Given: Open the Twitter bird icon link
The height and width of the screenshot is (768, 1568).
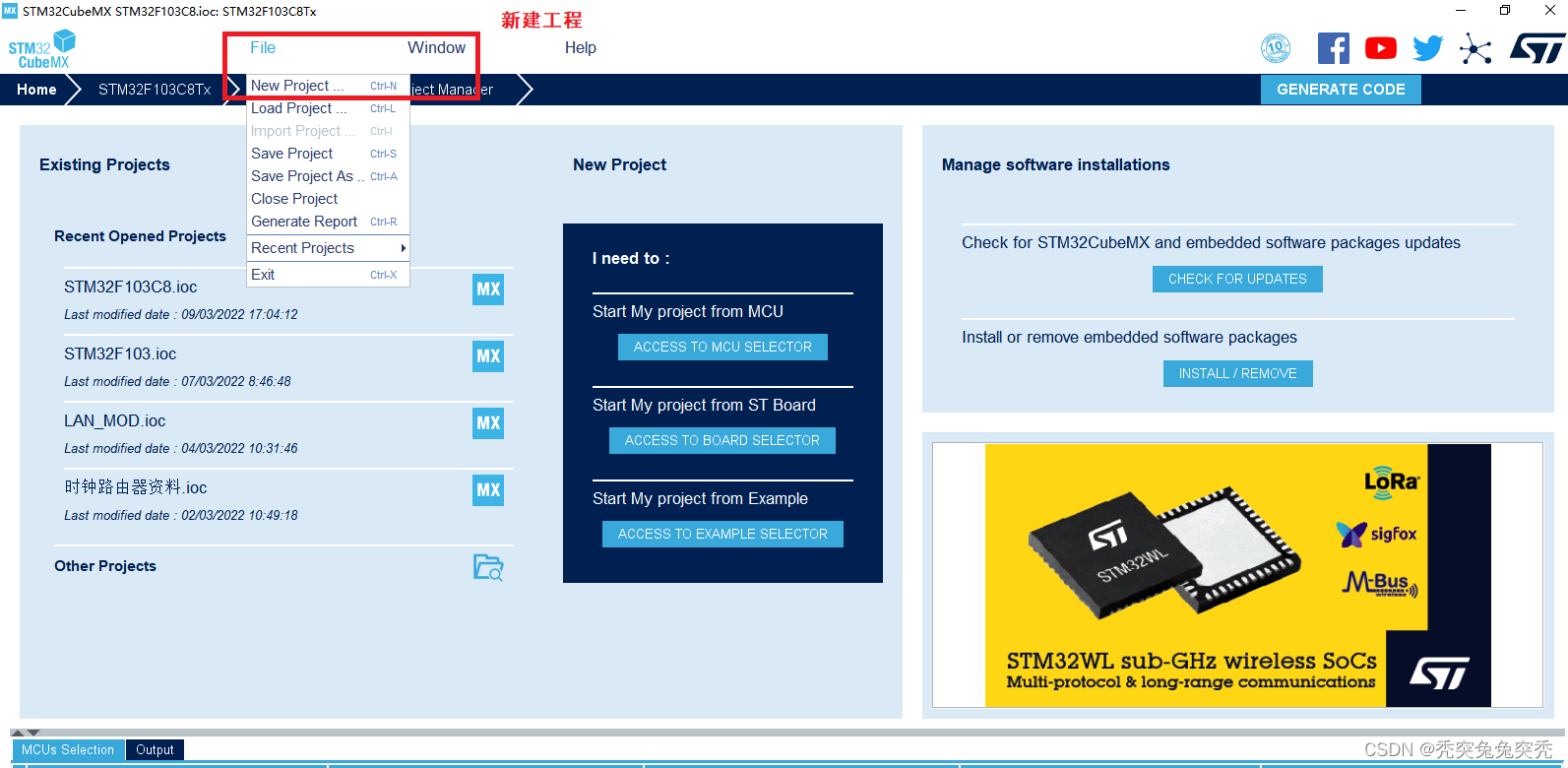Looking at the screenshot, I should click(1428, 48).
